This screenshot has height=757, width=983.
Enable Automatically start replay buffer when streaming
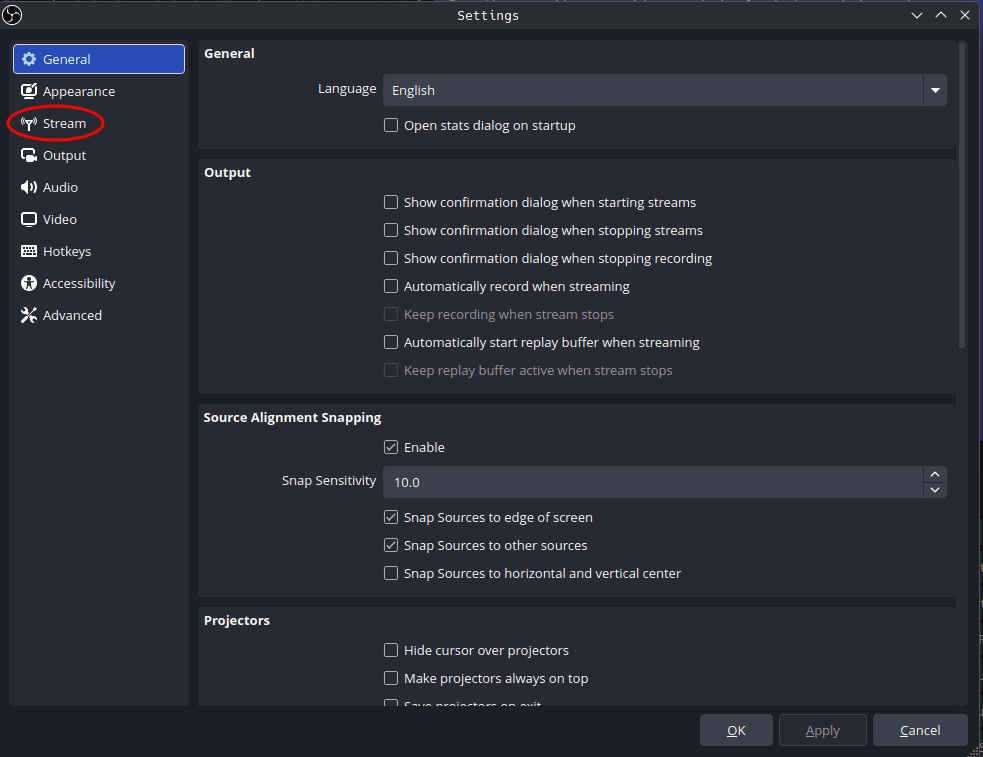391,342
